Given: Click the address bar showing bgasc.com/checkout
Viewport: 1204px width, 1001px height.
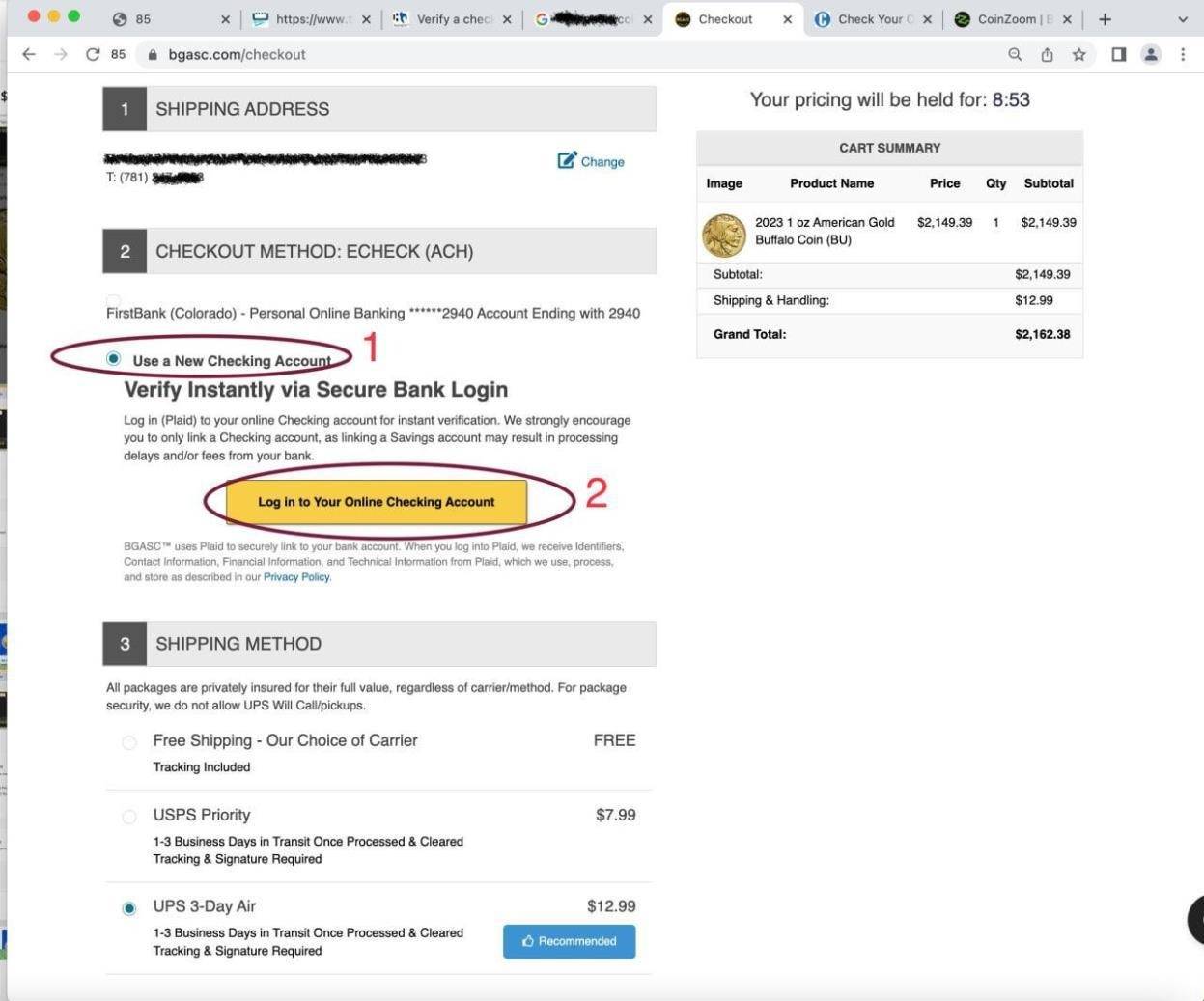Looking at the screenshot, I should [x=237, y=55].
